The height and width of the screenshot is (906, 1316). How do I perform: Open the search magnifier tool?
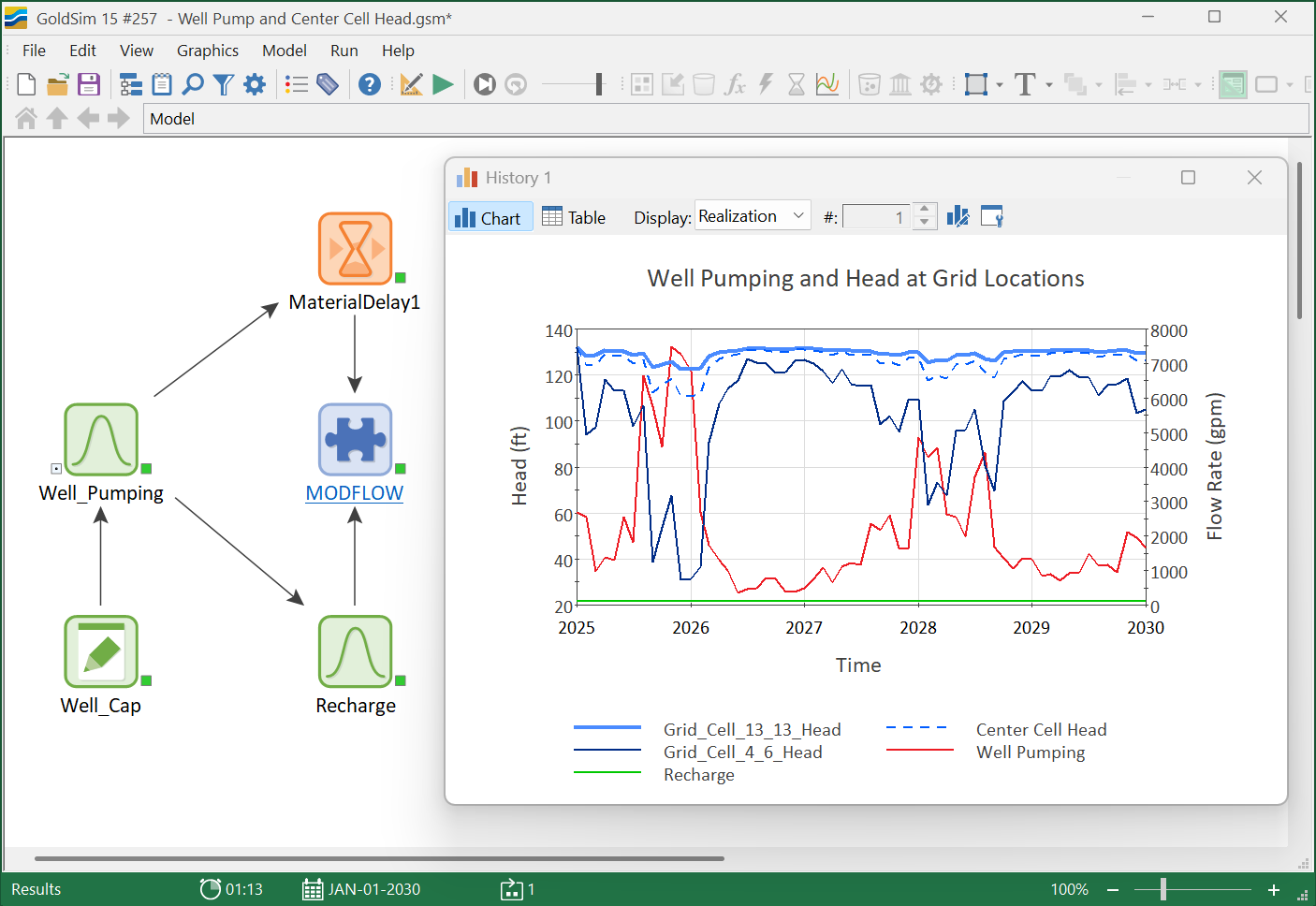point(193,84)
